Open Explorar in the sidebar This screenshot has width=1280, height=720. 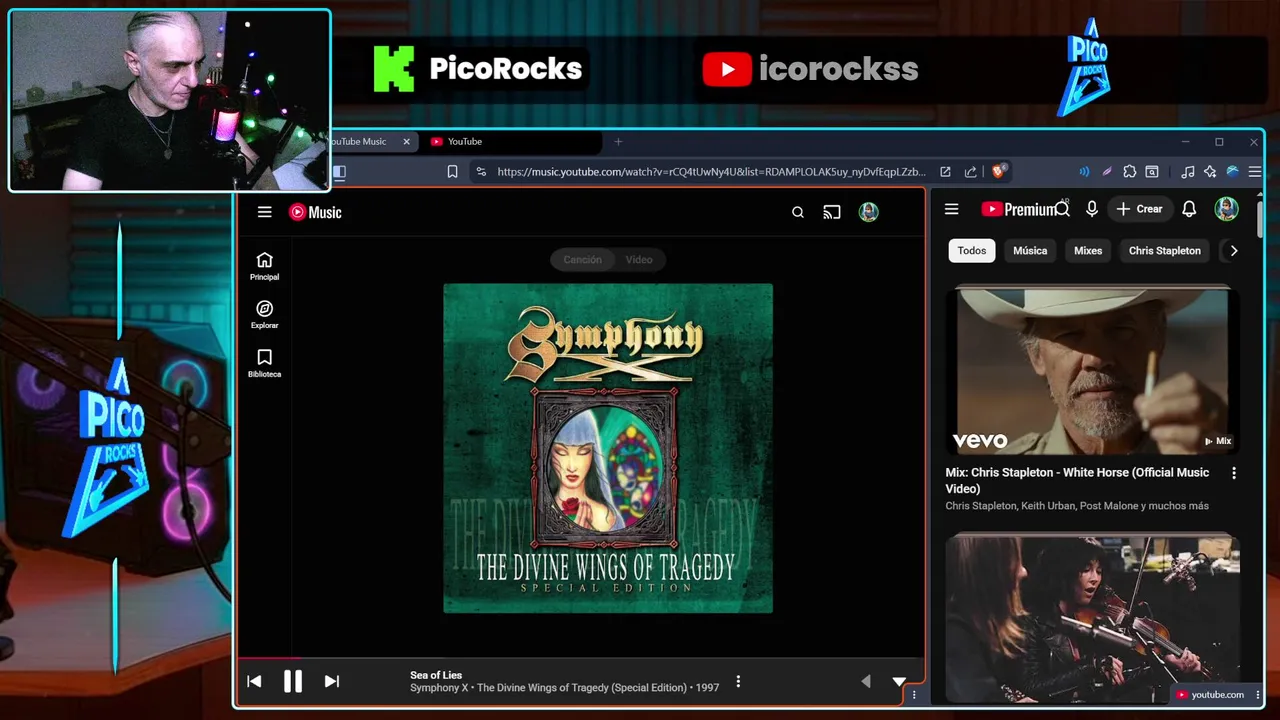(x=264, y=314)
